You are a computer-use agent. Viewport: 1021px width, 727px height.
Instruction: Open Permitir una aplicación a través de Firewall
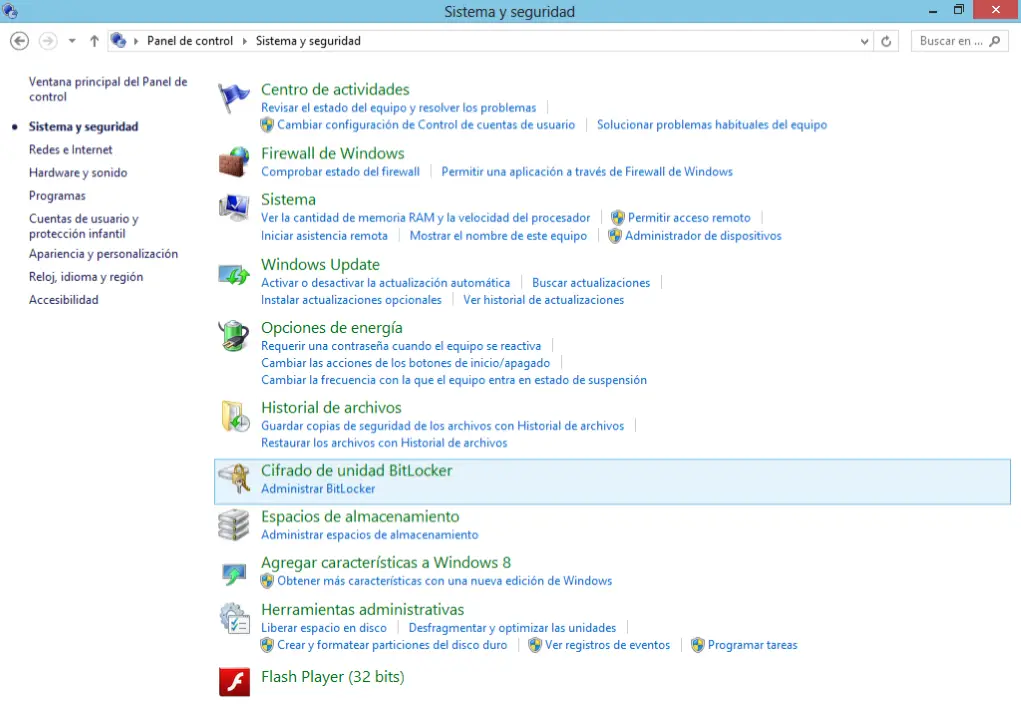587,171
